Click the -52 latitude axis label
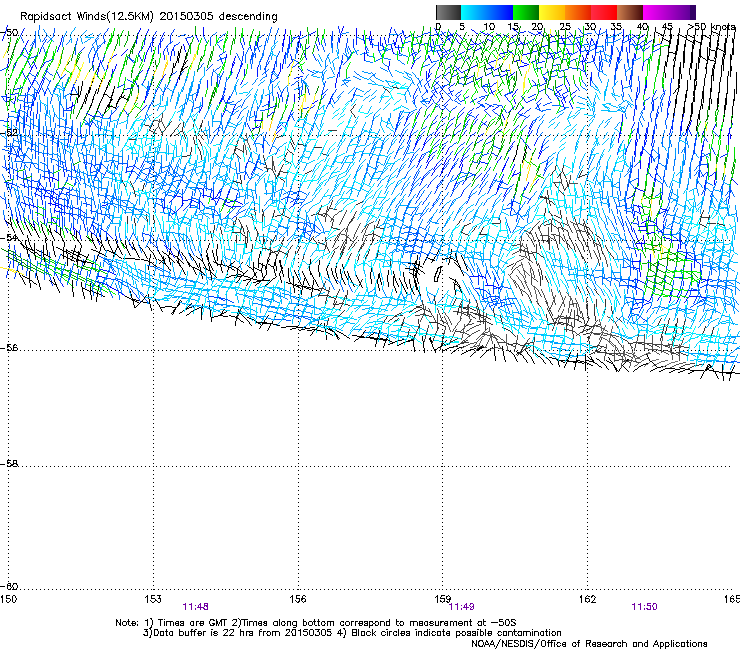Viewport: 740px width, 650px height. 9,133
